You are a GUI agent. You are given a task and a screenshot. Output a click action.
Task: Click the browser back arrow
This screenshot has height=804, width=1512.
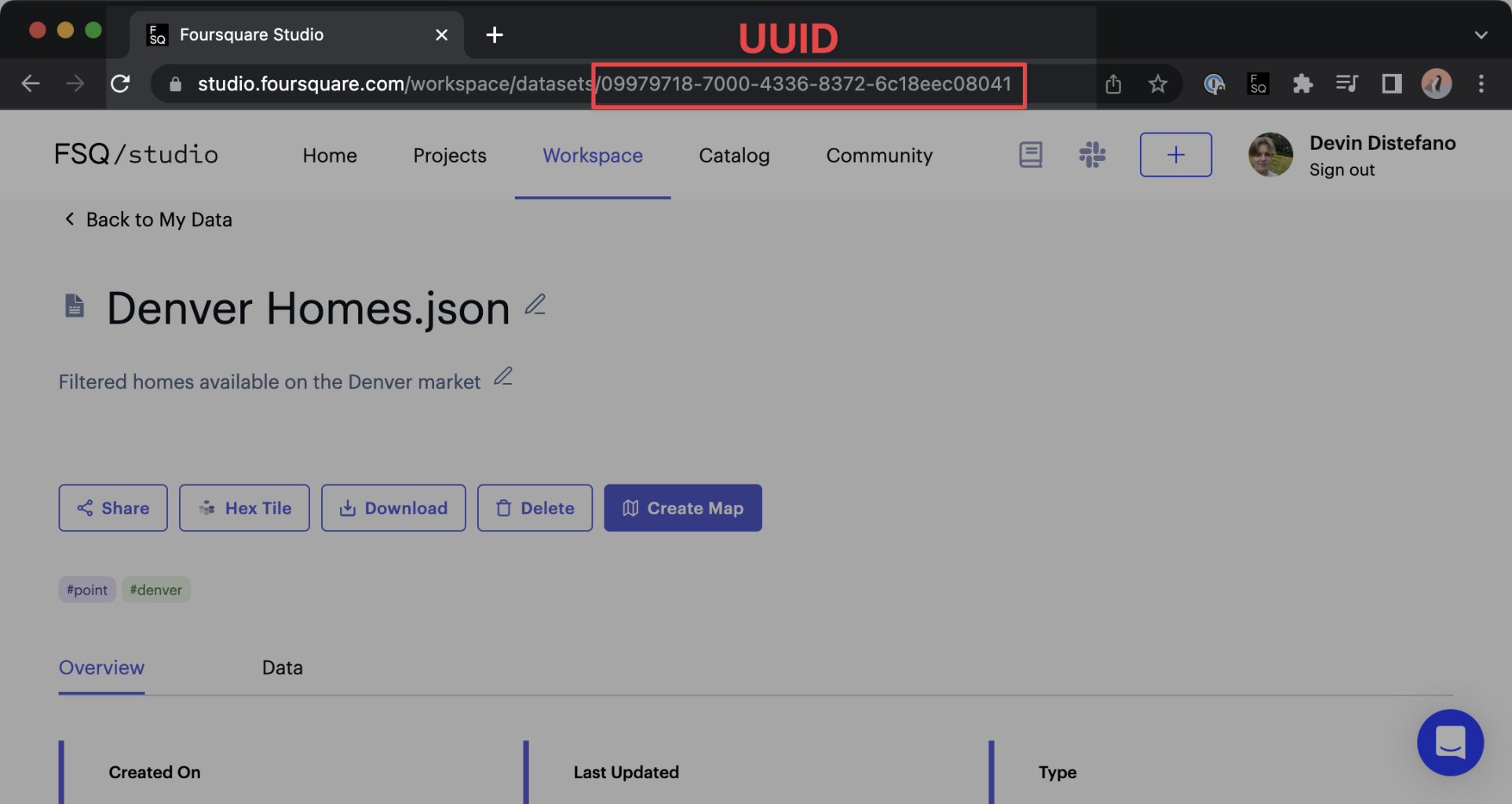31,83
